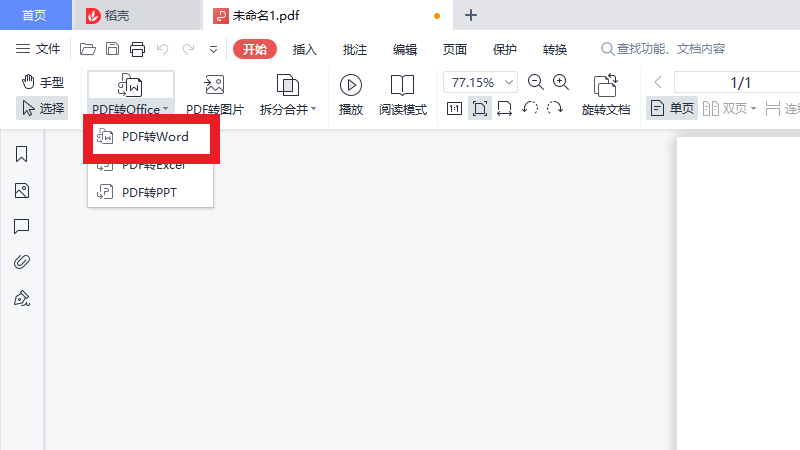
Task: Open the bookmark panel in the sidebar
Action: [21, 154]
